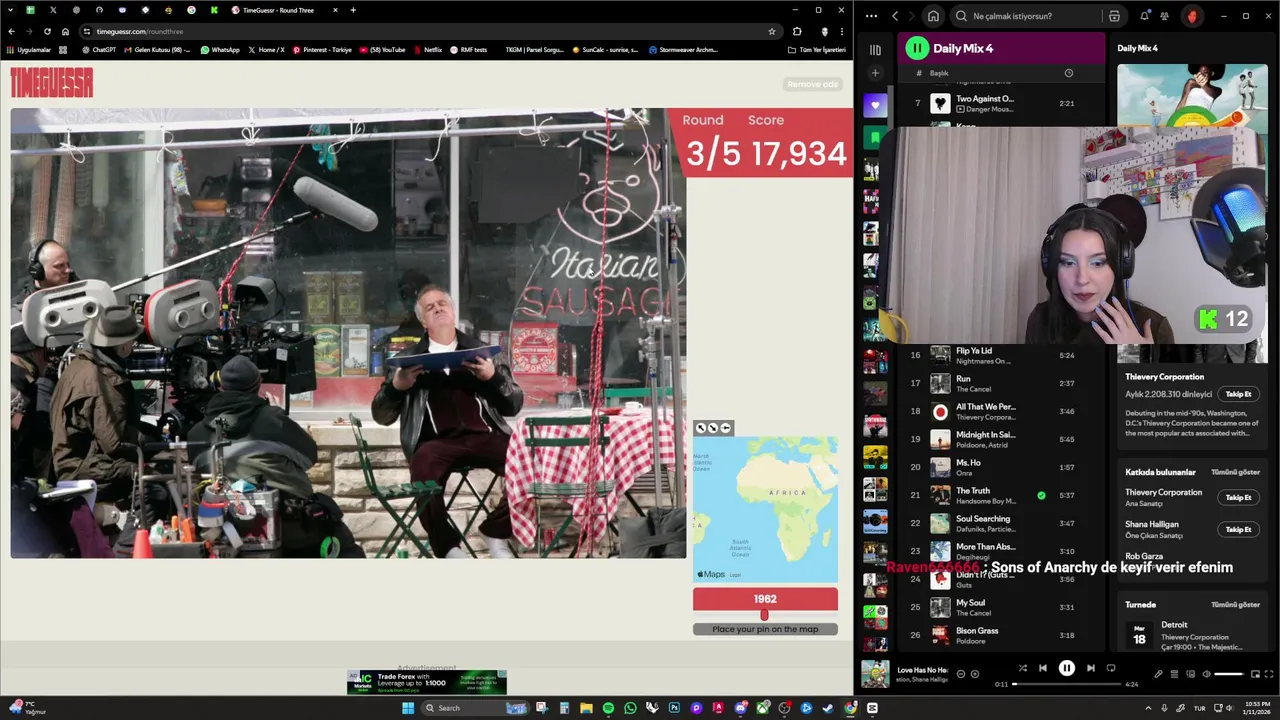Click the Apple Maps Legal link
The height and width of the screenshot is (720, 1280).
pos(735,575)
